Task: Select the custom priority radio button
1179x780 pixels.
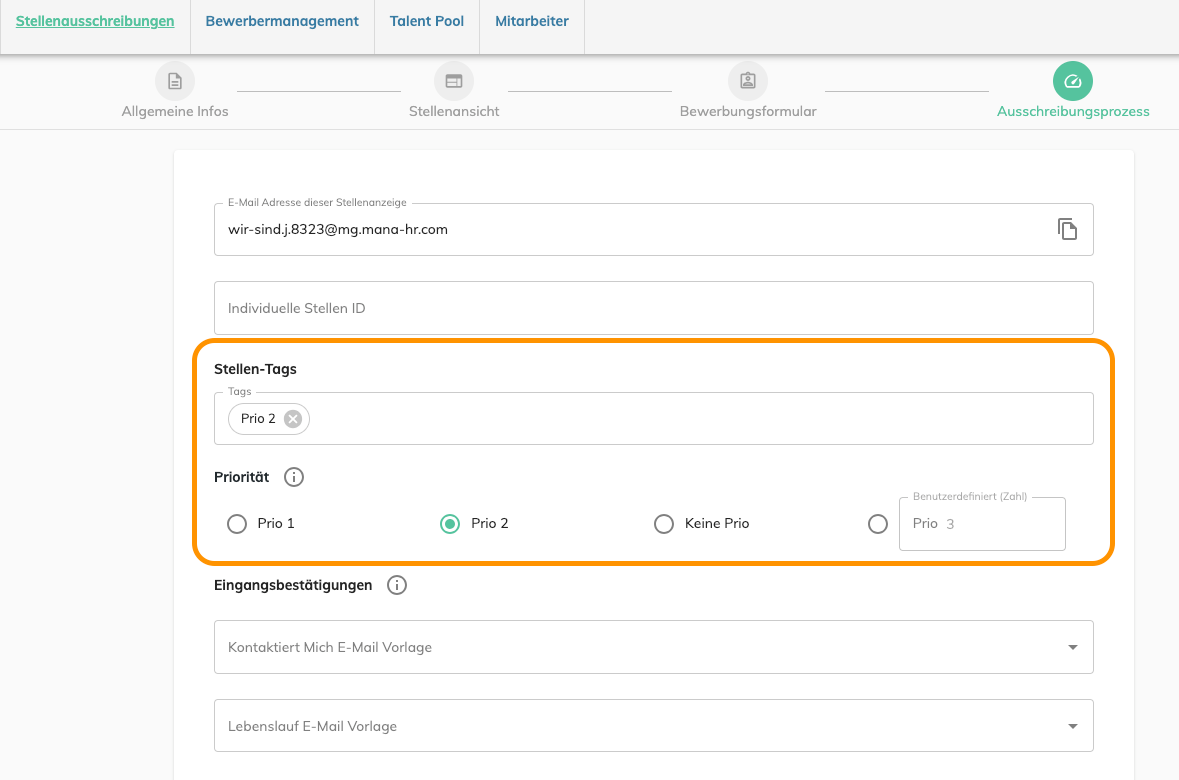Action: click(x=878, y=524)
